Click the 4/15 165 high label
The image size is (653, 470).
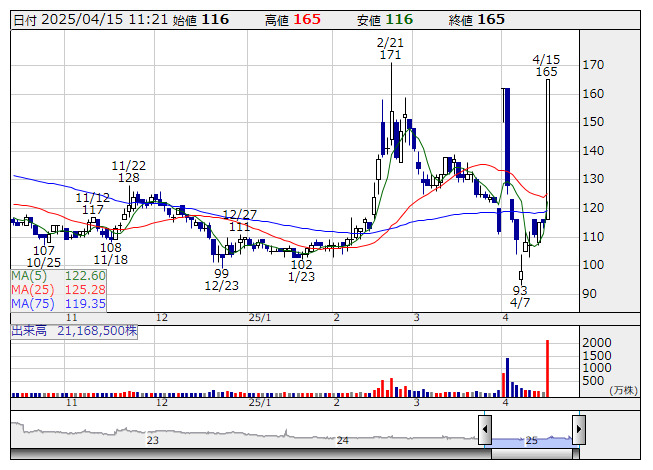point(546,66)
